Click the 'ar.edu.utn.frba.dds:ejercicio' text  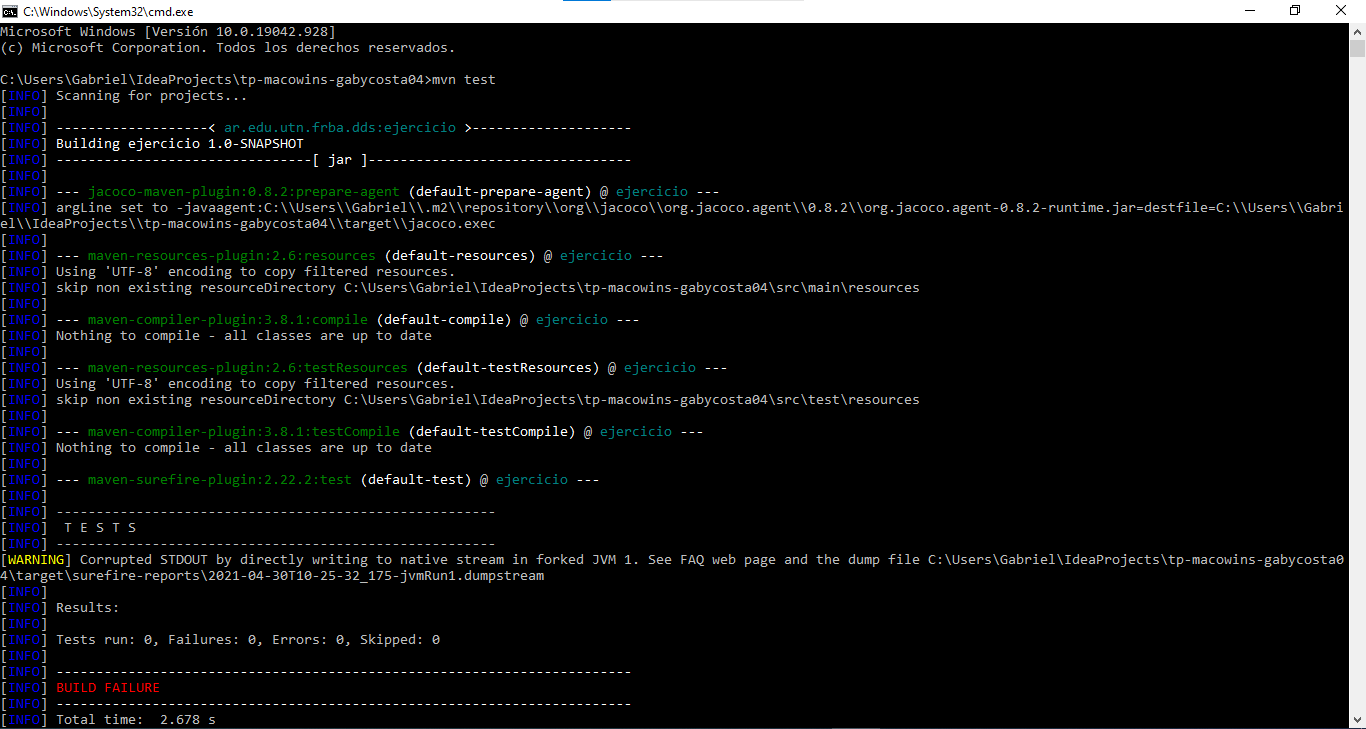click(340, 128)
